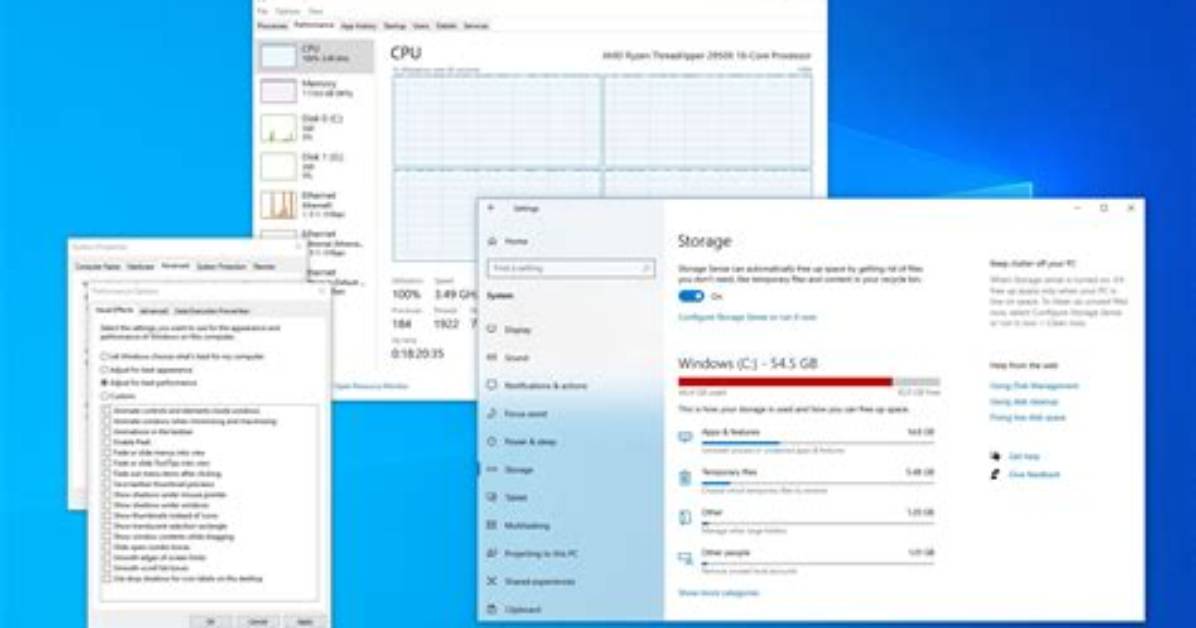The image size is (1196, 628).
Task: Turn off the Storage Sense toggle
Action: click(x=691, y=296)
